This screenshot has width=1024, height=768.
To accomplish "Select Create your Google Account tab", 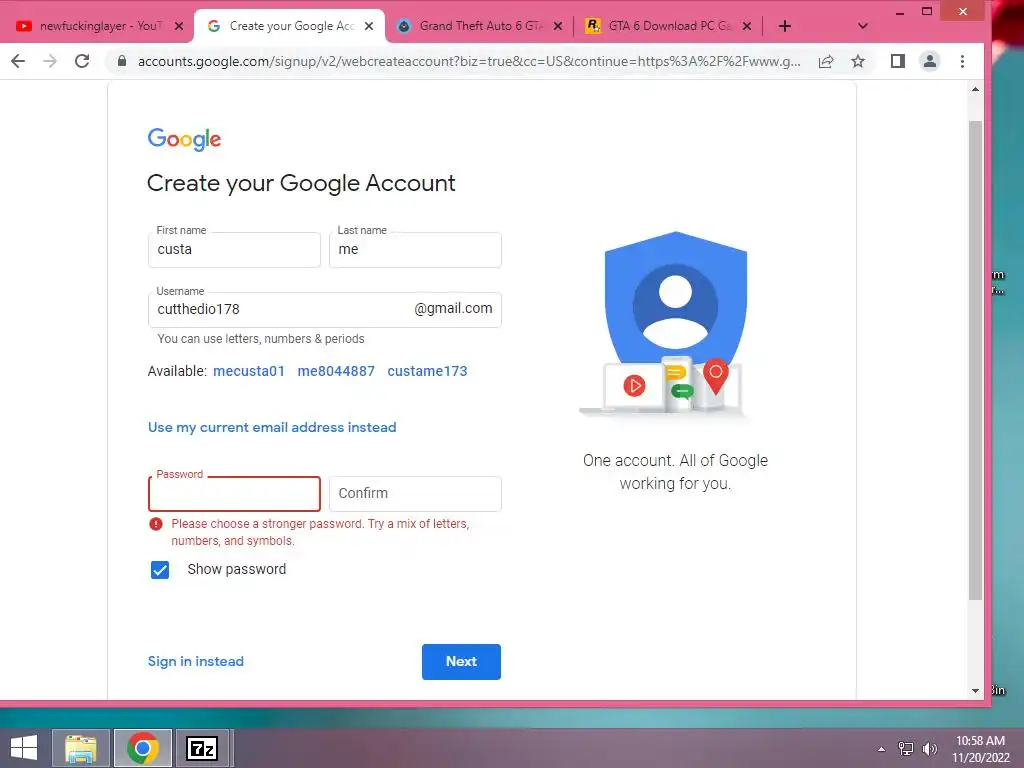I will coord(291,26).
